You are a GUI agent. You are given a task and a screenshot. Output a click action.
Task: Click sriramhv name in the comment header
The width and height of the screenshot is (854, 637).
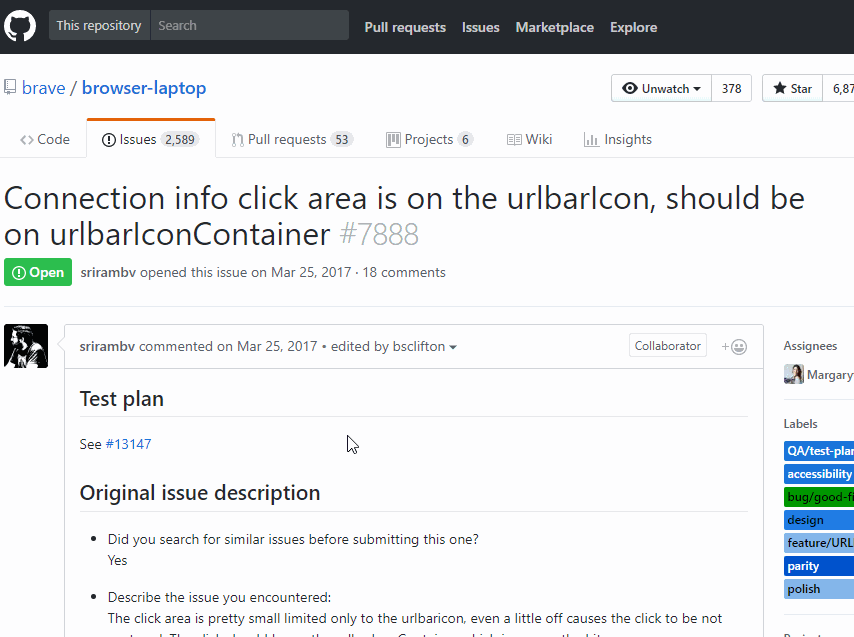pyautogui.click(x=107, y=346)
